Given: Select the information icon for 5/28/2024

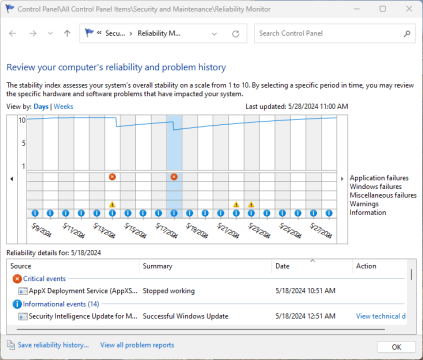Looking at the screenshot, I should pos(329,213).
